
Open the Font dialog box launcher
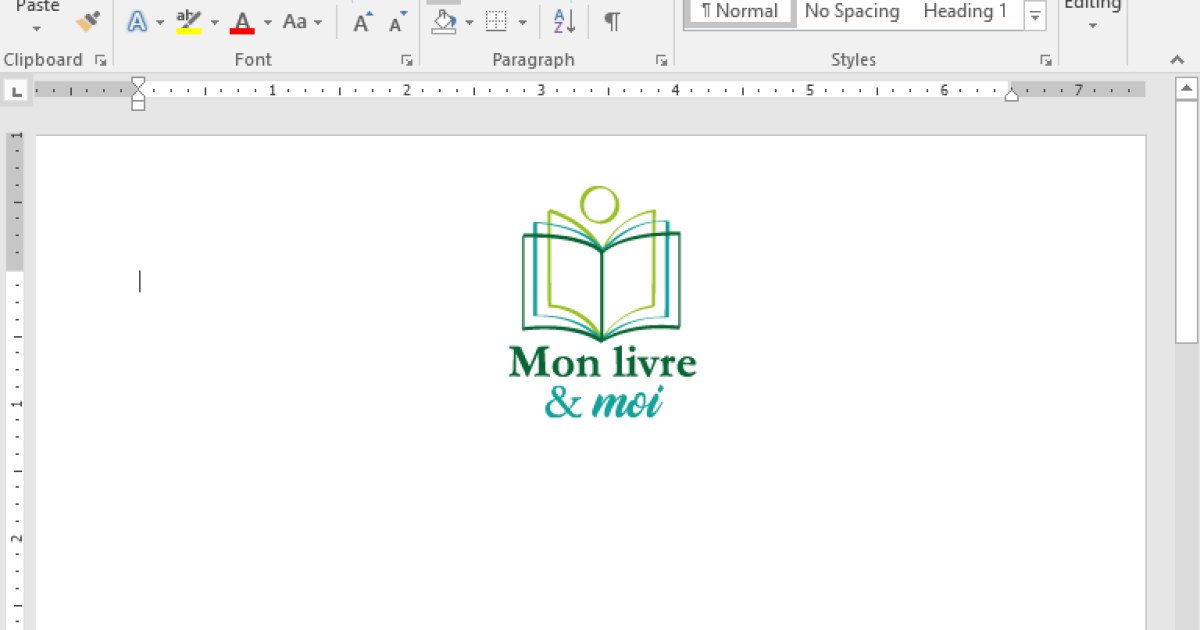point(407,61)
